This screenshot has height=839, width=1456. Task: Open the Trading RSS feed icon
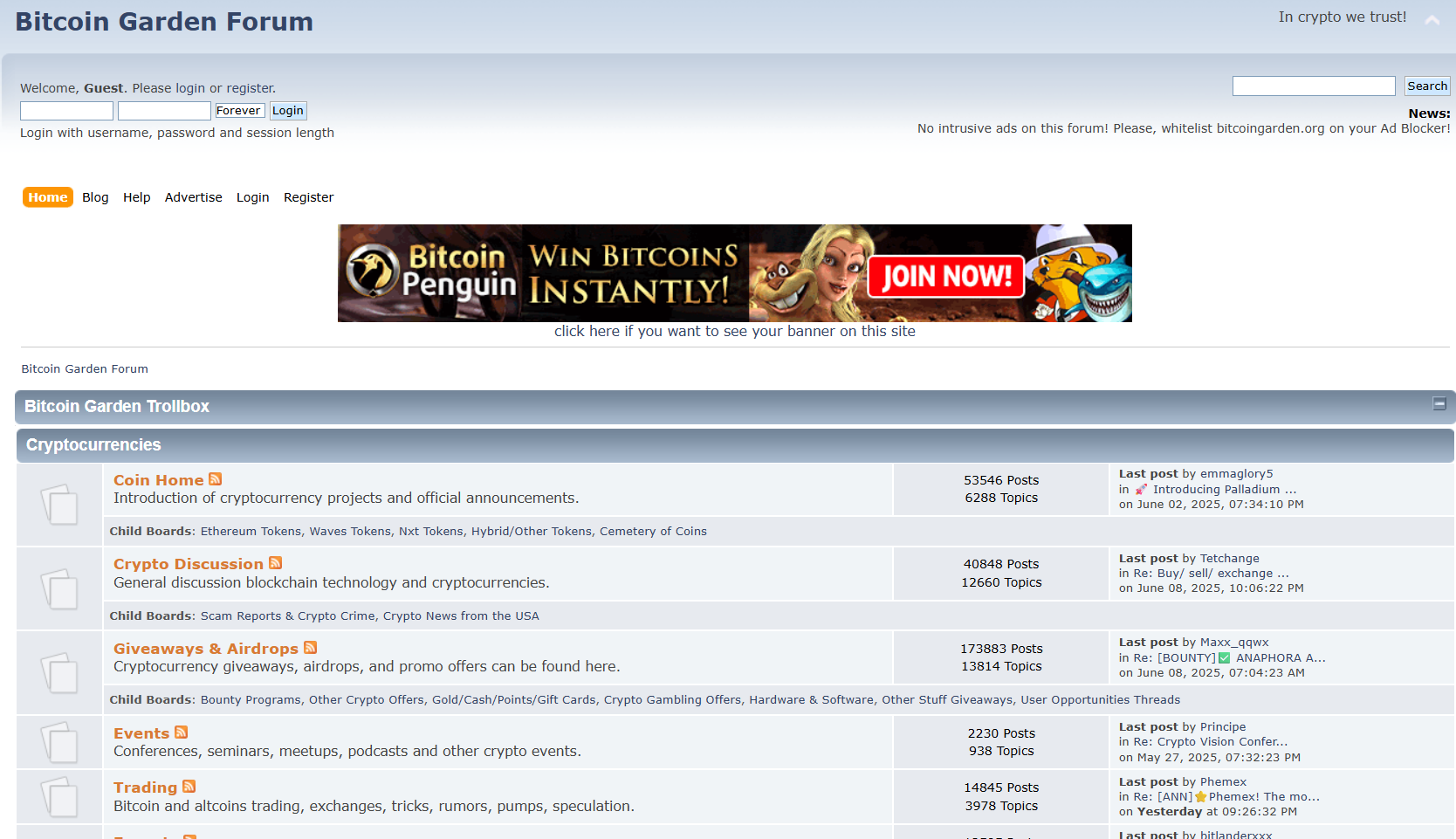tap(189, 786)
